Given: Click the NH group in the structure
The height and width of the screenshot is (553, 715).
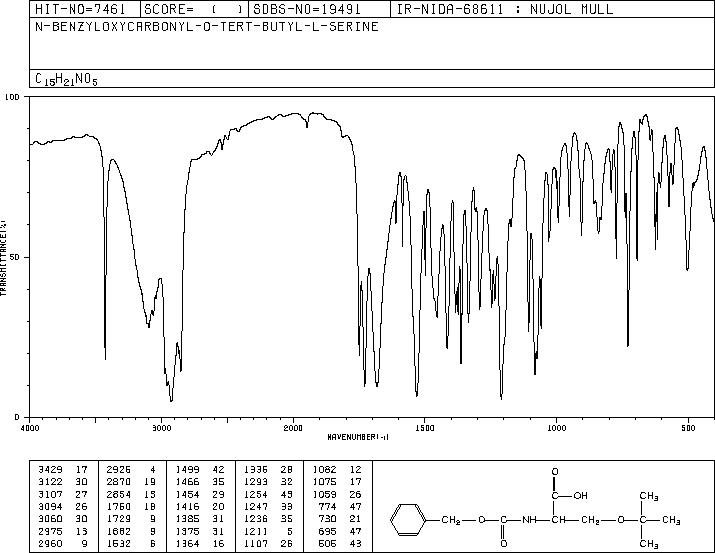Looking at the screenshot, I should point(529,519).
